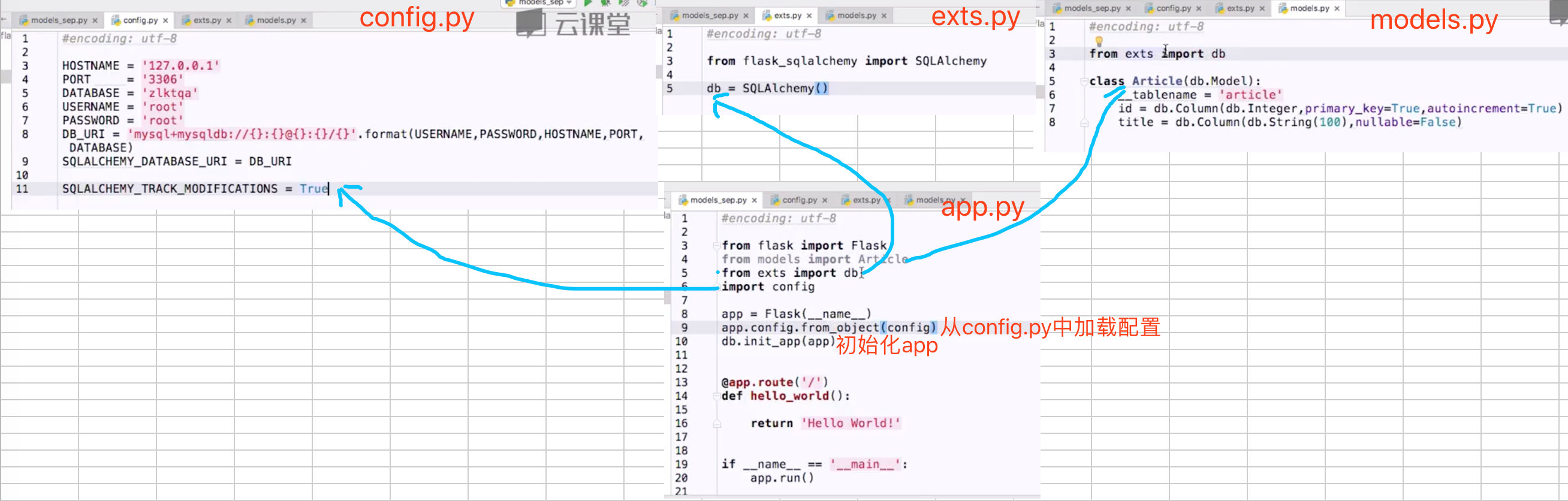
Task: Open exts.py tab in top-left config editor
Action: coord(207,21)
